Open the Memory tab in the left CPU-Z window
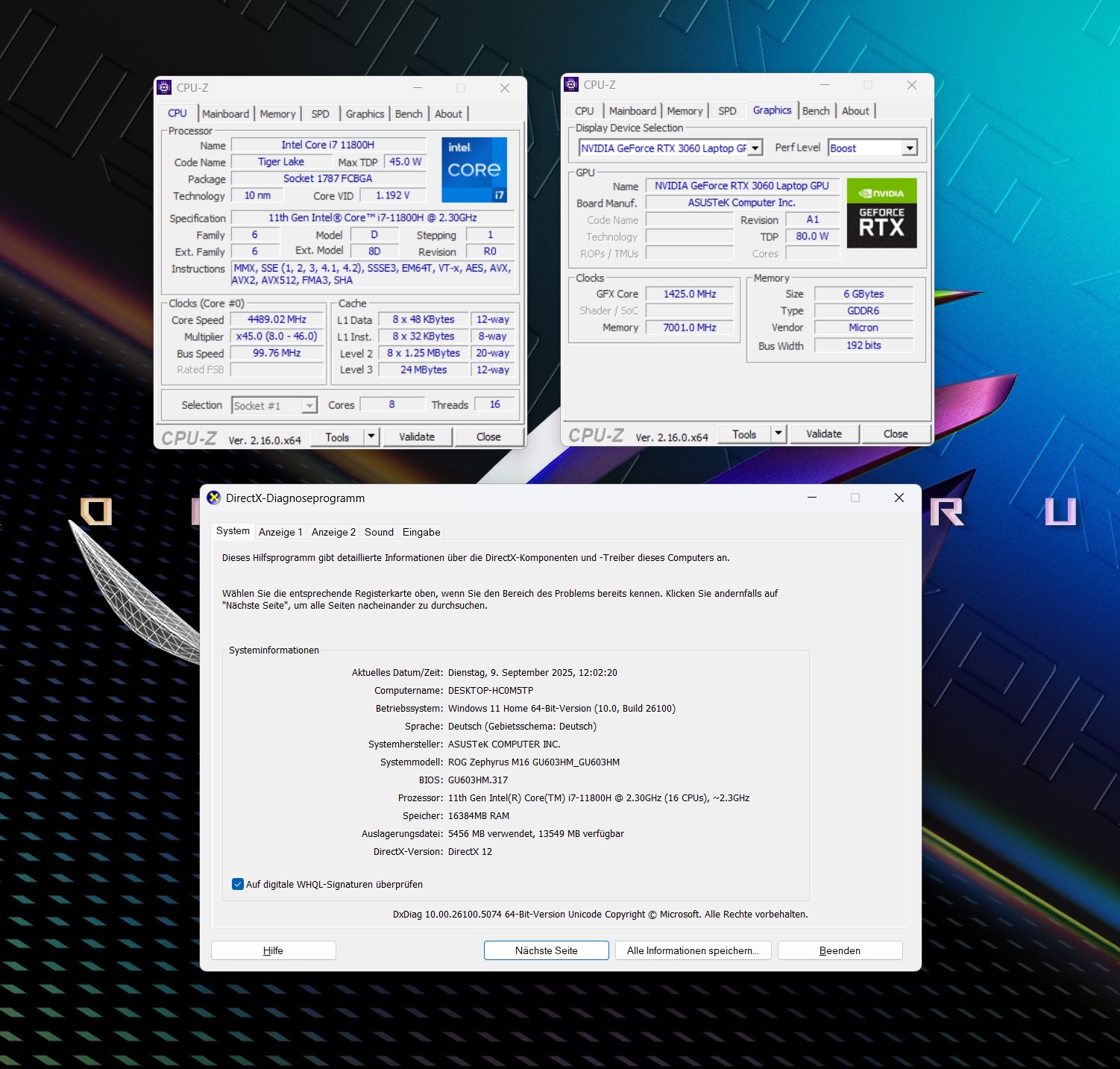The width and height of the screenshot is (1120, 1069). coord(278,113)
